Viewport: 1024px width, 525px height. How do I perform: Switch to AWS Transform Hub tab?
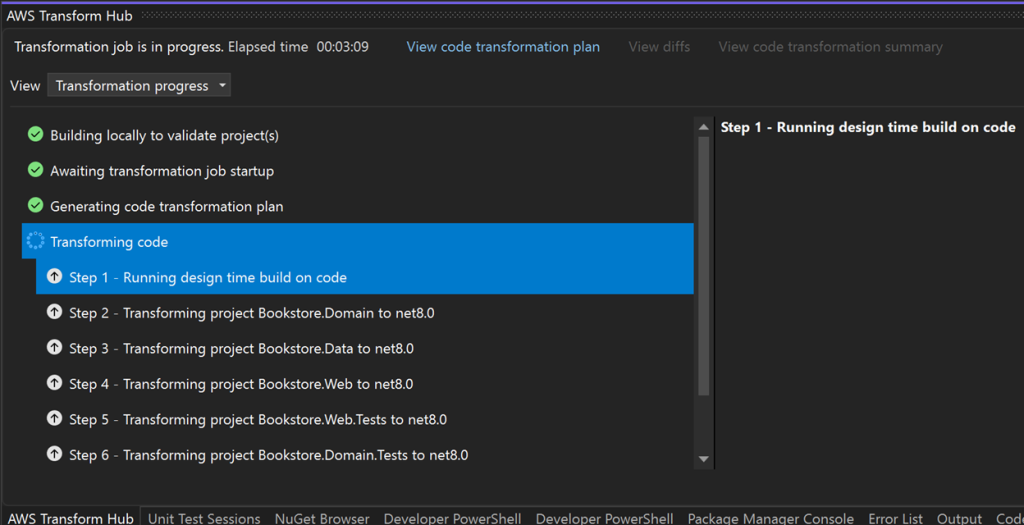click(71, 518)
